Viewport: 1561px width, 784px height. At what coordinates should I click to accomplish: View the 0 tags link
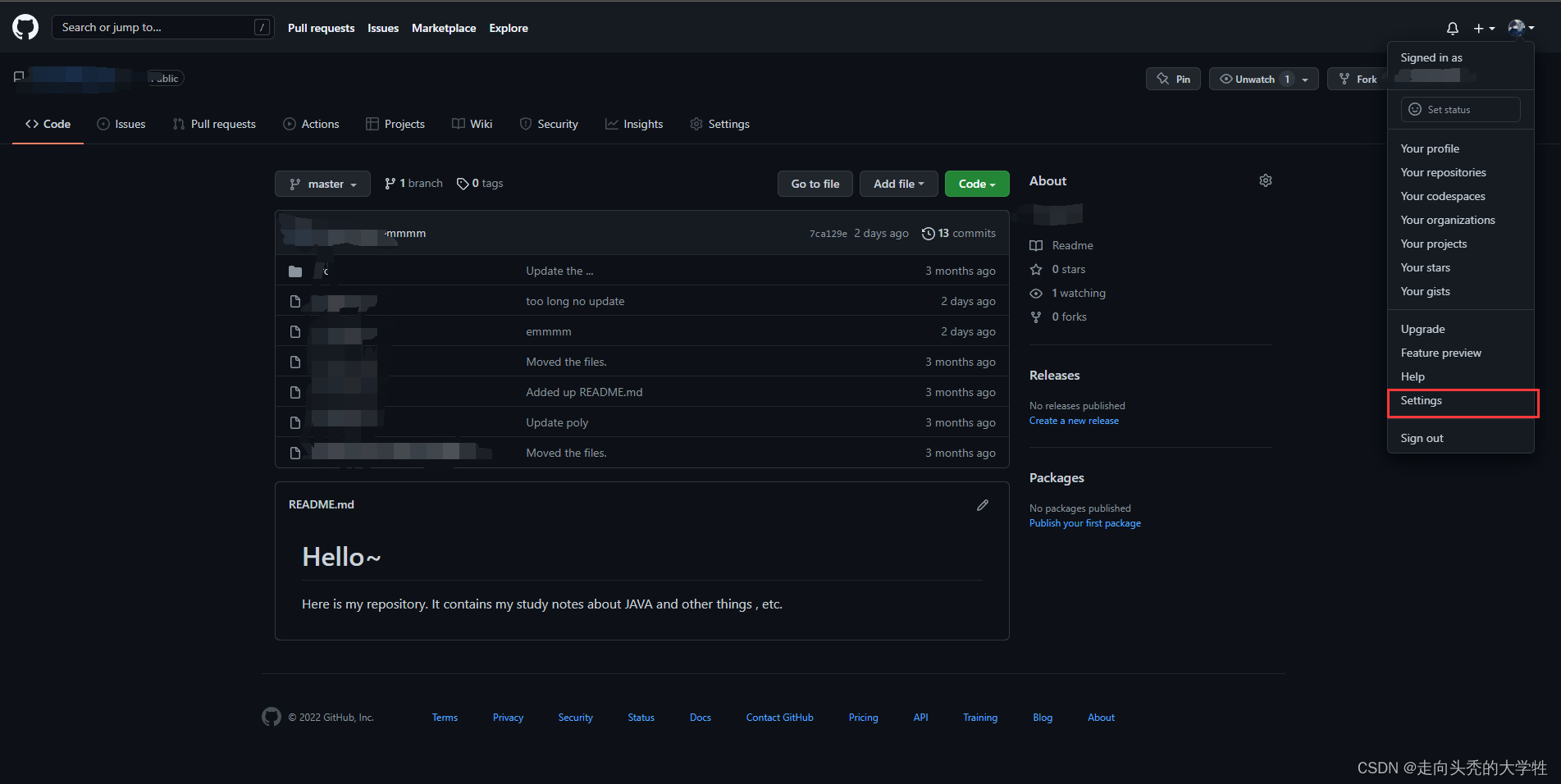[480, 184]
